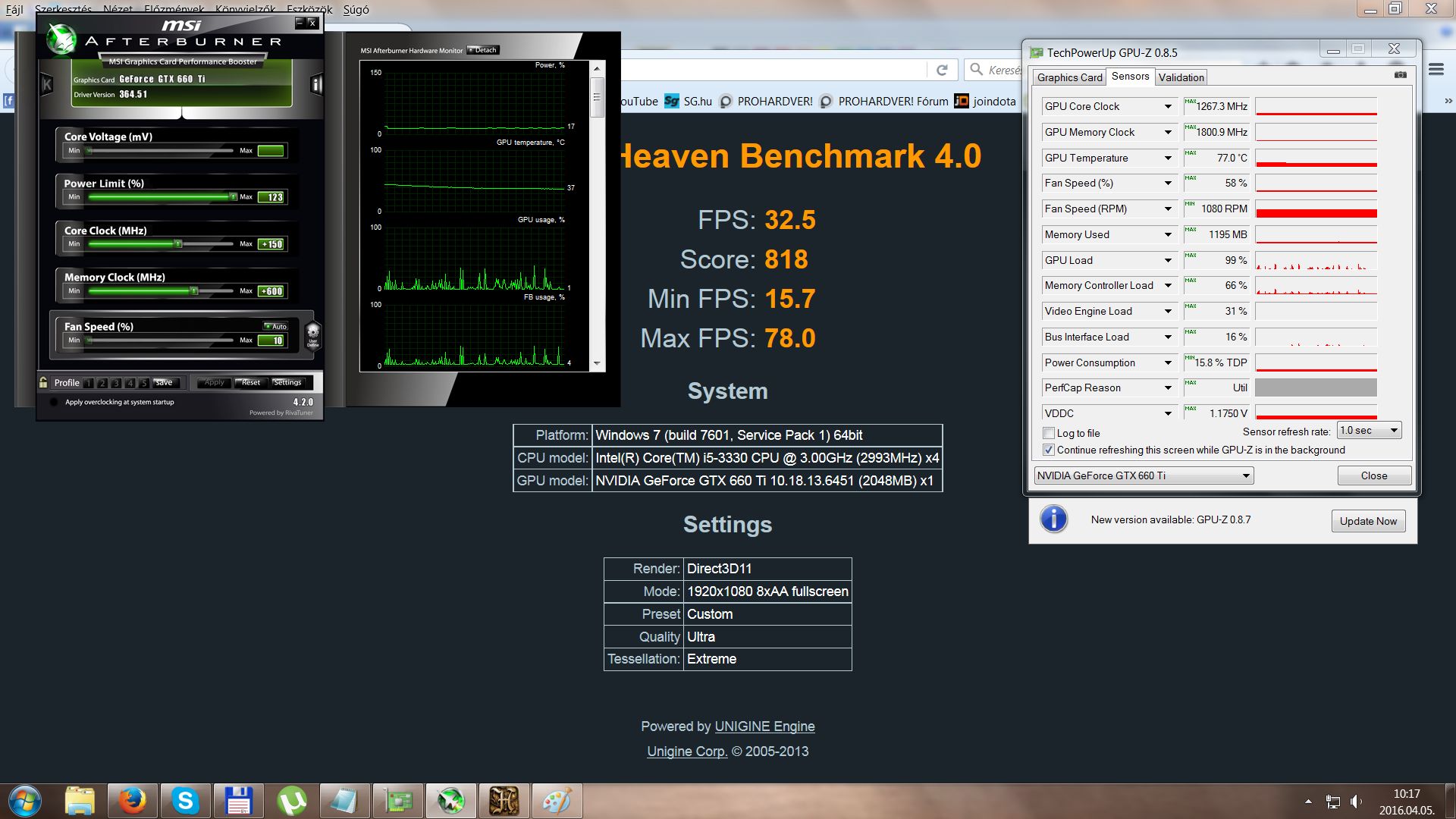Screen dimensions: 1456x819
Task: Select Afterburner profile slot 1
Action: point(89,383)
